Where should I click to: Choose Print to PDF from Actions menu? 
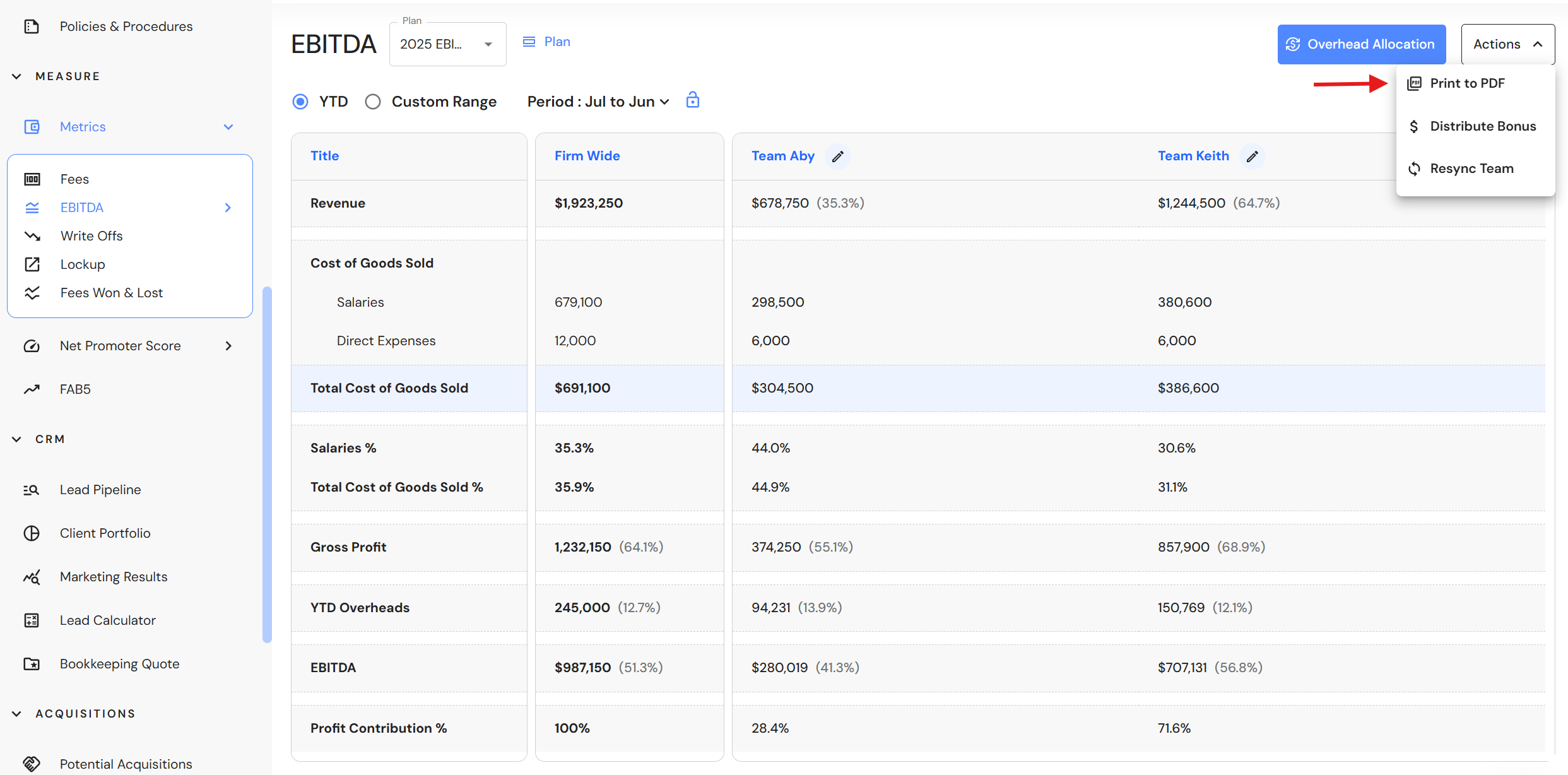tap(1466, 83)
